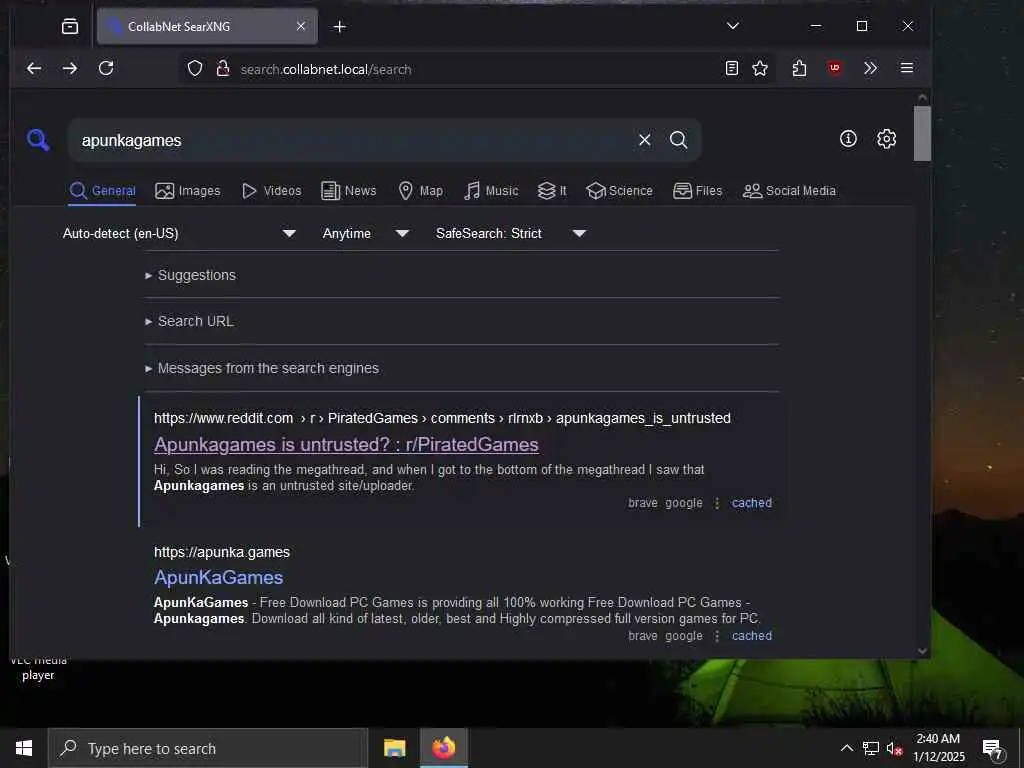
Task: Switch to the Files category tab
Action: pyautogui.click(x=697, y=191)
